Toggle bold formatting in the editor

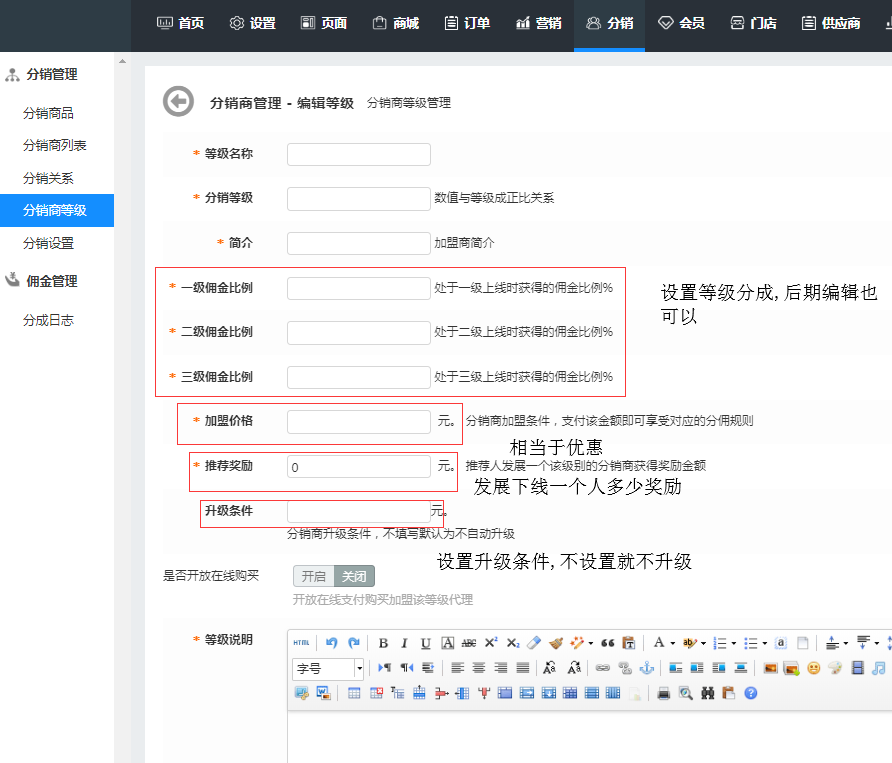383,643
